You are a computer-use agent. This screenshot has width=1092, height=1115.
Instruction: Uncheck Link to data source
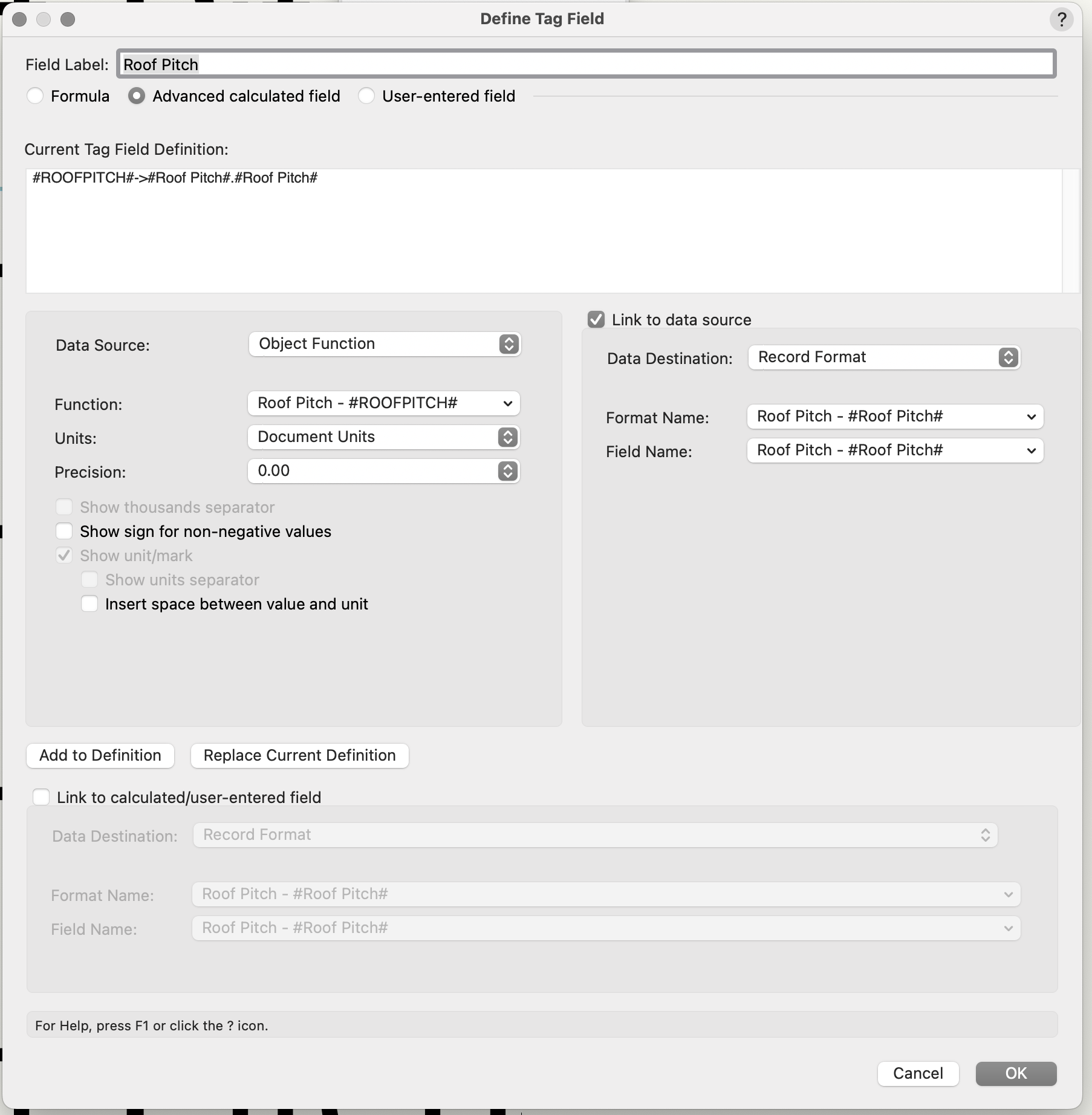pos(596,320)
